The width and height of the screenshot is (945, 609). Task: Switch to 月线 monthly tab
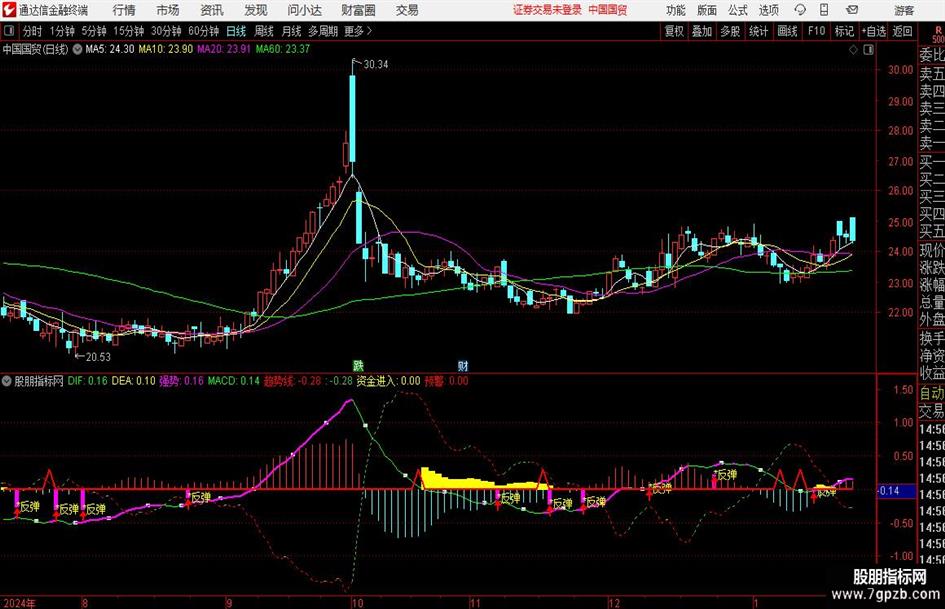[291, 31]
